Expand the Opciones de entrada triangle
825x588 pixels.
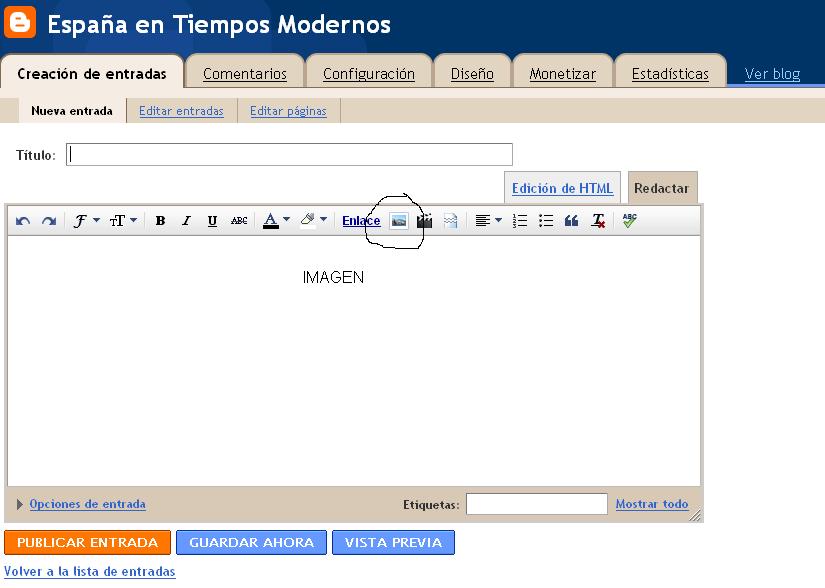[19, 504]
